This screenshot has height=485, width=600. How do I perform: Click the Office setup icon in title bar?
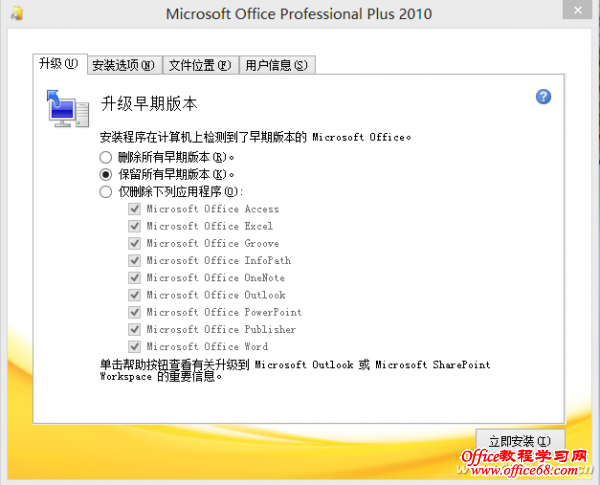16,13
